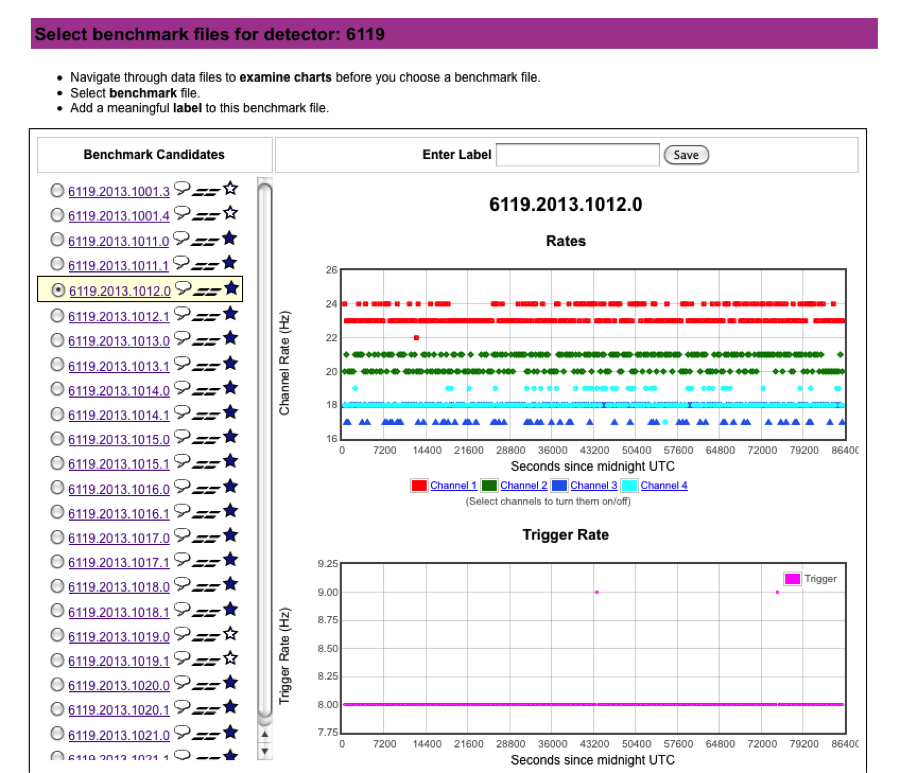Click the scroll up arrow of candidates list
Screen dimensions: 900x773
click(x=265, y=734)
